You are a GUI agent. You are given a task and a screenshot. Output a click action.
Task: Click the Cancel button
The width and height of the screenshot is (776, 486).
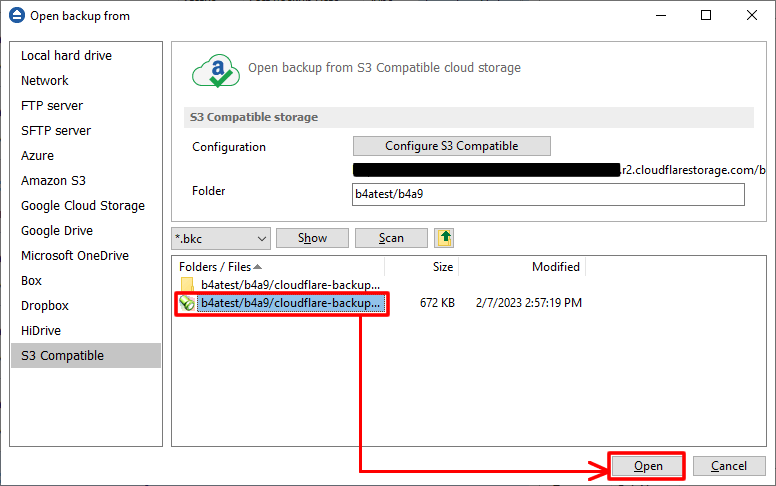tap(728, 466)
